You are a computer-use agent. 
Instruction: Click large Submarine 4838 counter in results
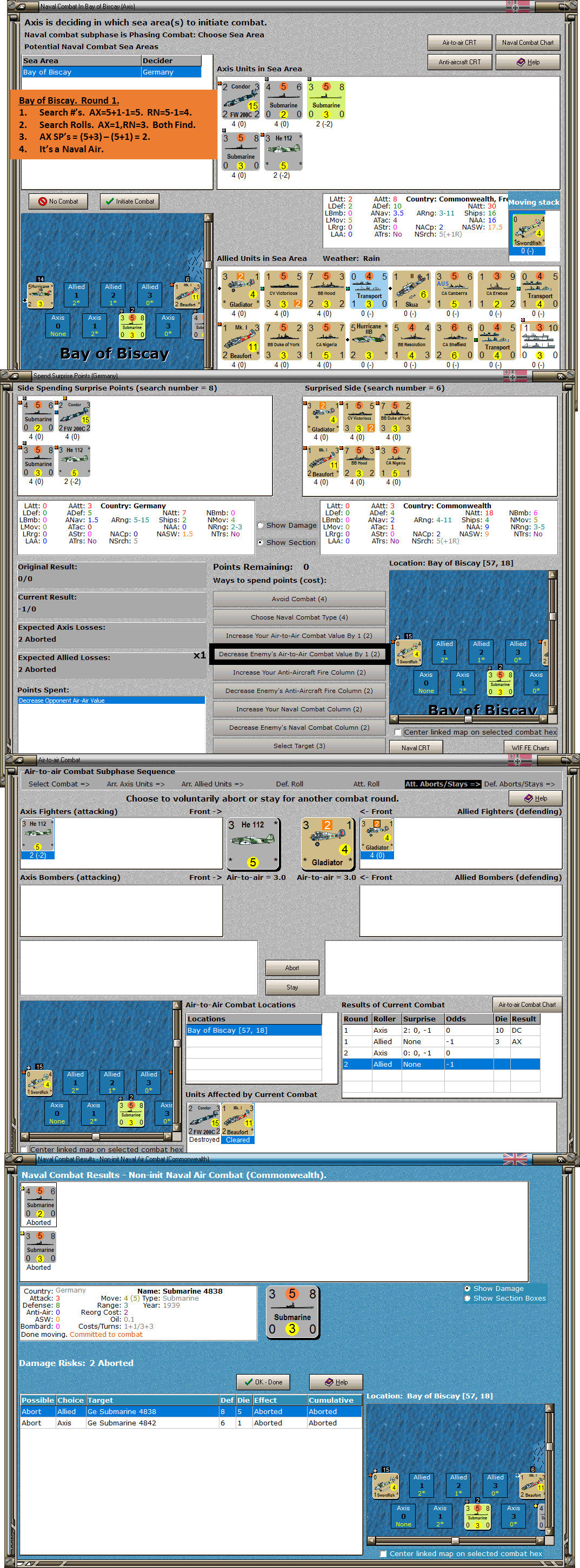click(x=292, y=1313)
